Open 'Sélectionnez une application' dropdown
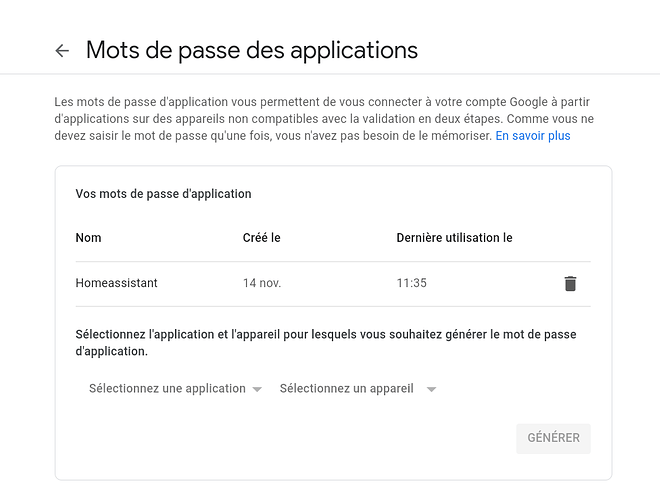660x500 pixels. [x=175, y=388]
